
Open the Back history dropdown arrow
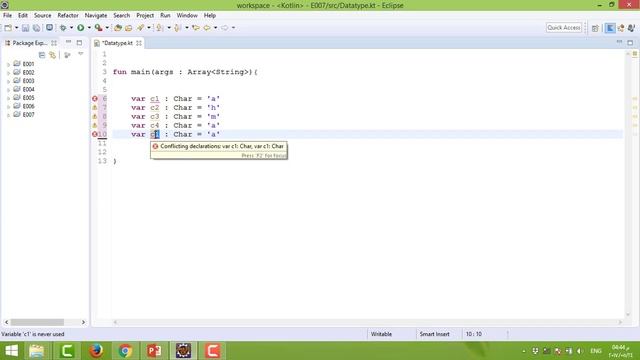tap(216, 28)
